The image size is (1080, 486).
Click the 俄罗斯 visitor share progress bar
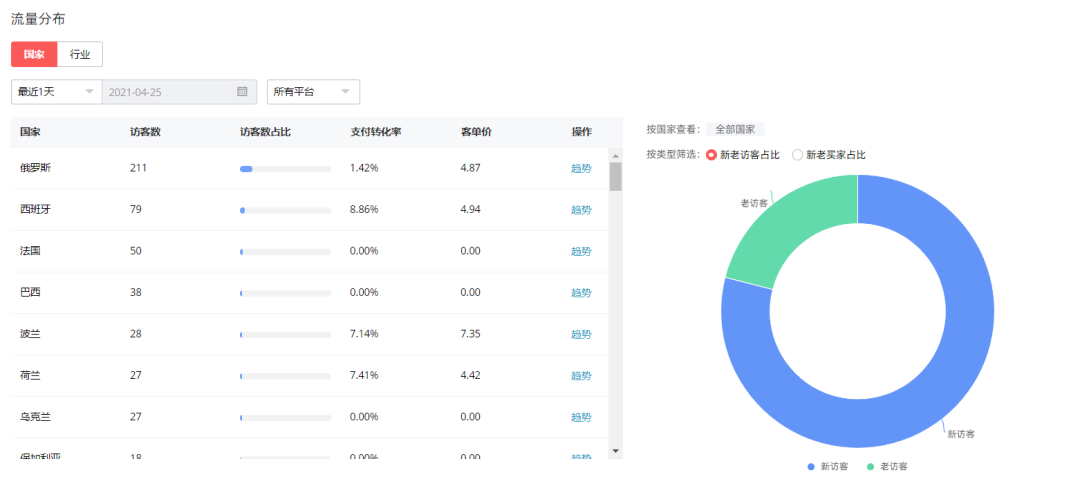285,169
